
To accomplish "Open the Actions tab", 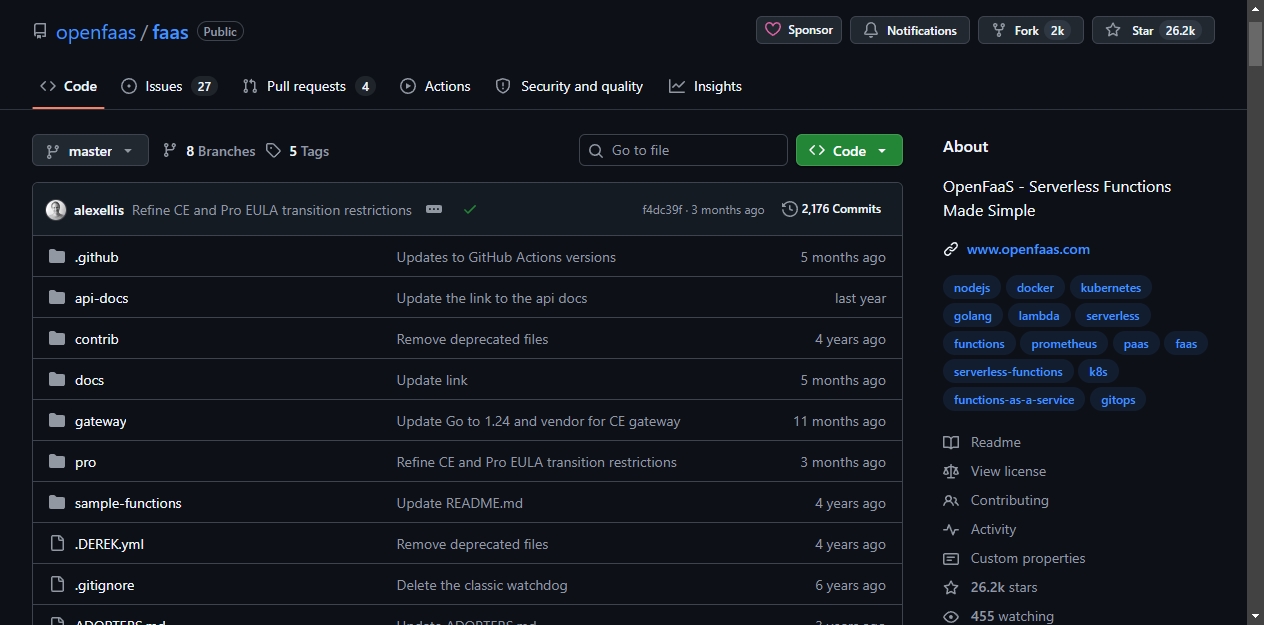I will (x=435, y=86).
